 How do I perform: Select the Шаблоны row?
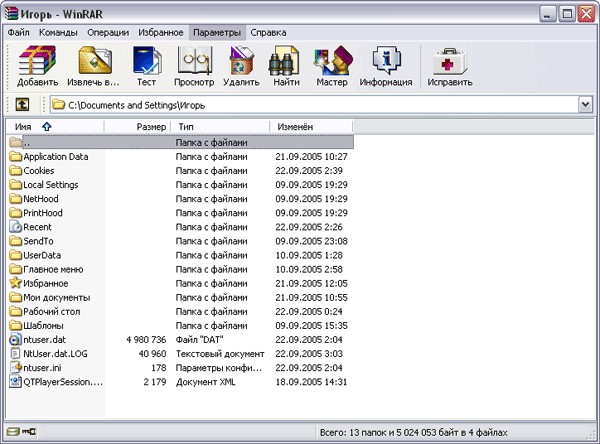[x=180, y=325]
